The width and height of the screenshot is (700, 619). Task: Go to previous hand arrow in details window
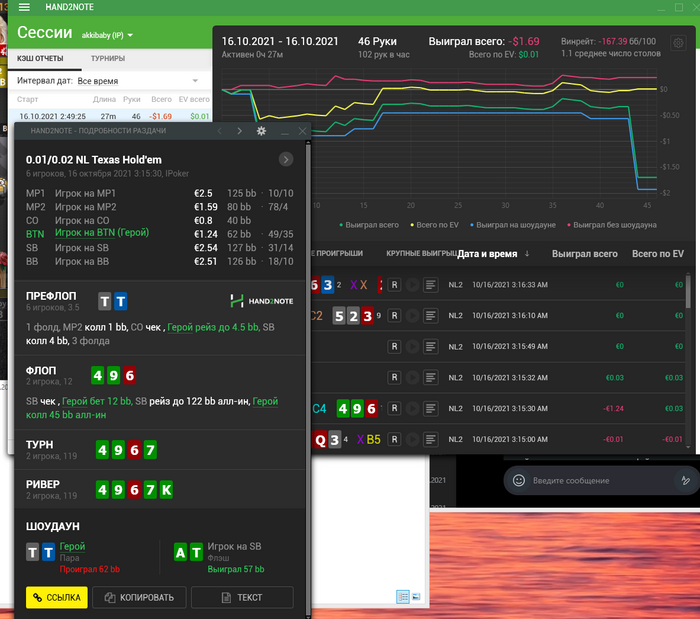coord(220,131)
